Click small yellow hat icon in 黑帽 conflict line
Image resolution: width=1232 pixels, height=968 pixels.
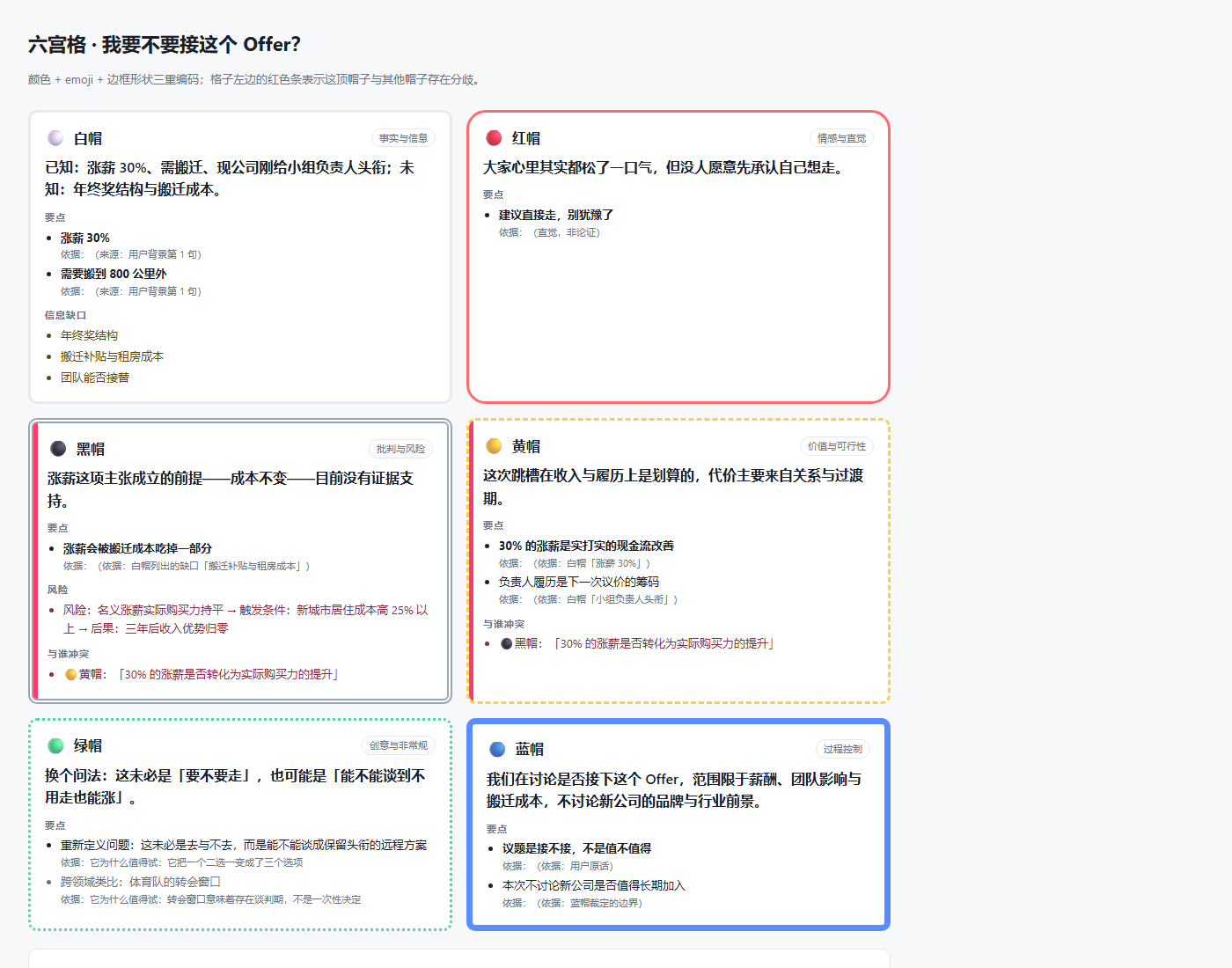coord(71,674)
